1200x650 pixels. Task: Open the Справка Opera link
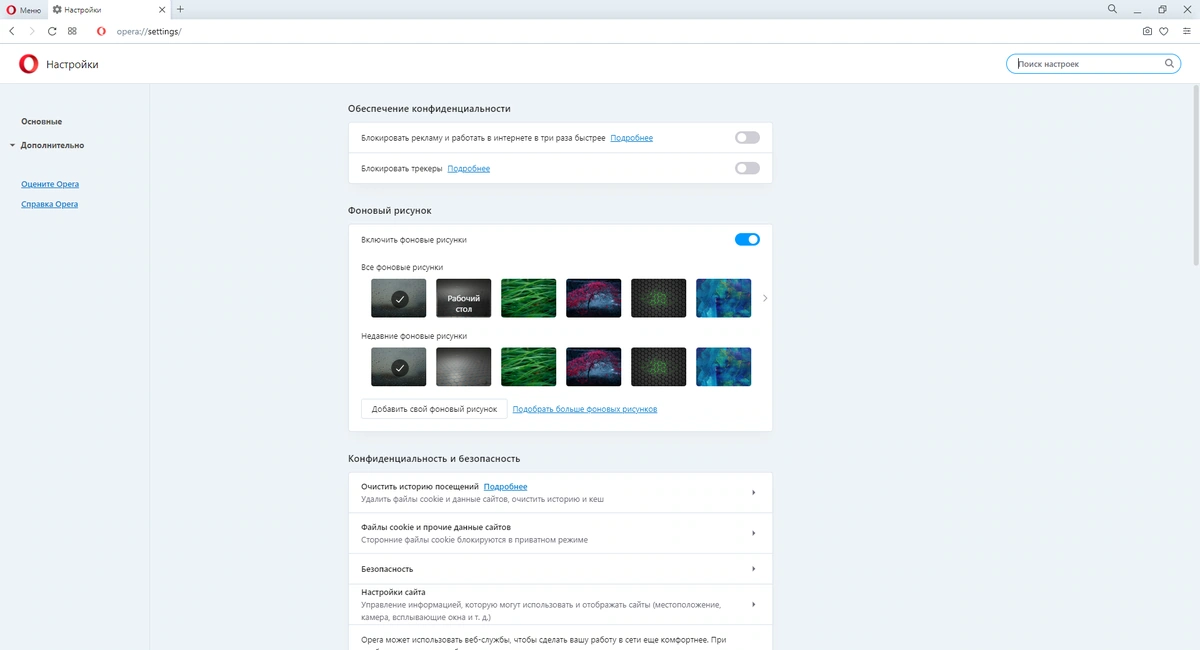(x=49, y=204)
